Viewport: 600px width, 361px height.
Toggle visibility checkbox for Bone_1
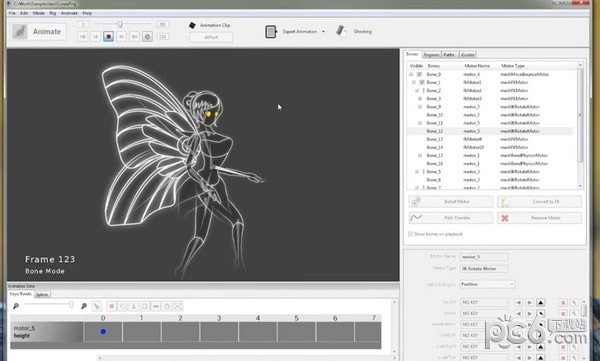coord(422,82)
